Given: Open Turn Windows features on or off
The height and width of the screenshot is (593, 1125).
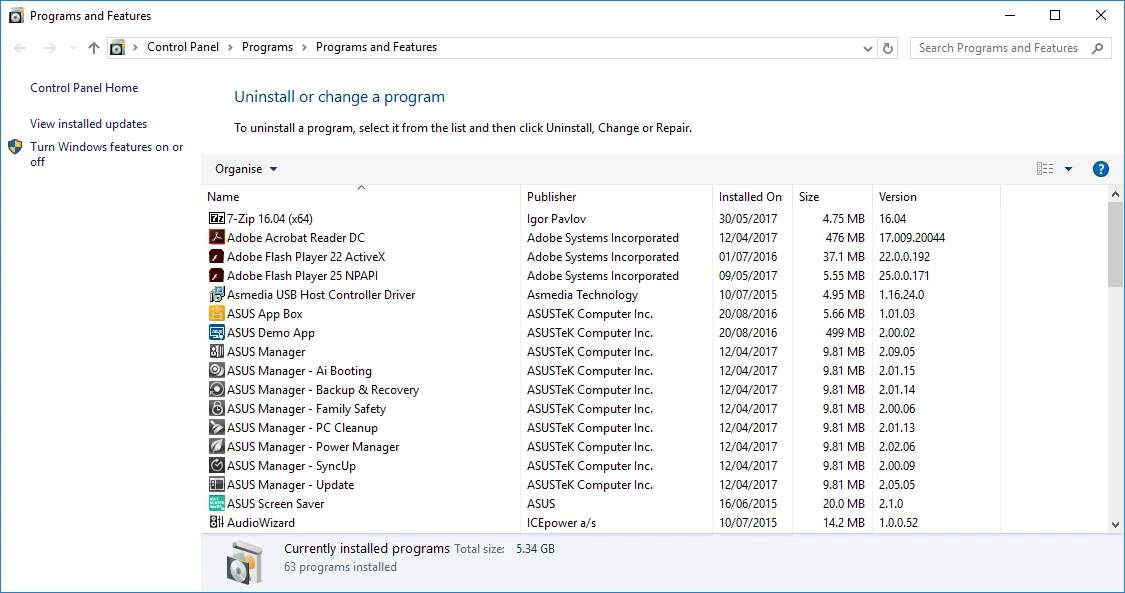Looking at the screenshot, I should point(106,154).
